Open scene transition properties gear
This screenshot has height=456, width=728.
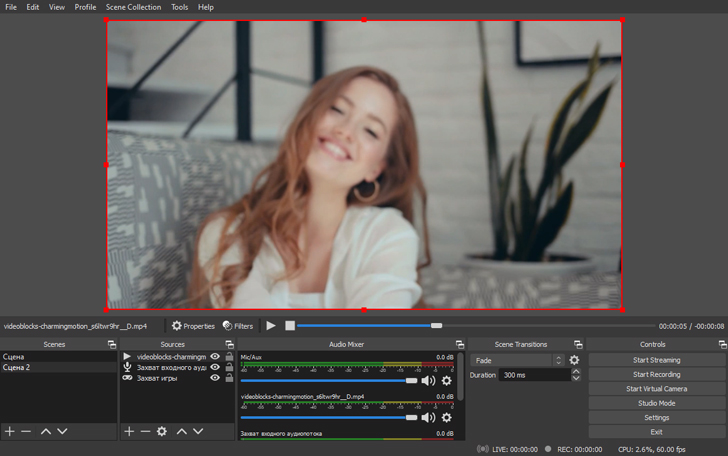tap(574, 360)
